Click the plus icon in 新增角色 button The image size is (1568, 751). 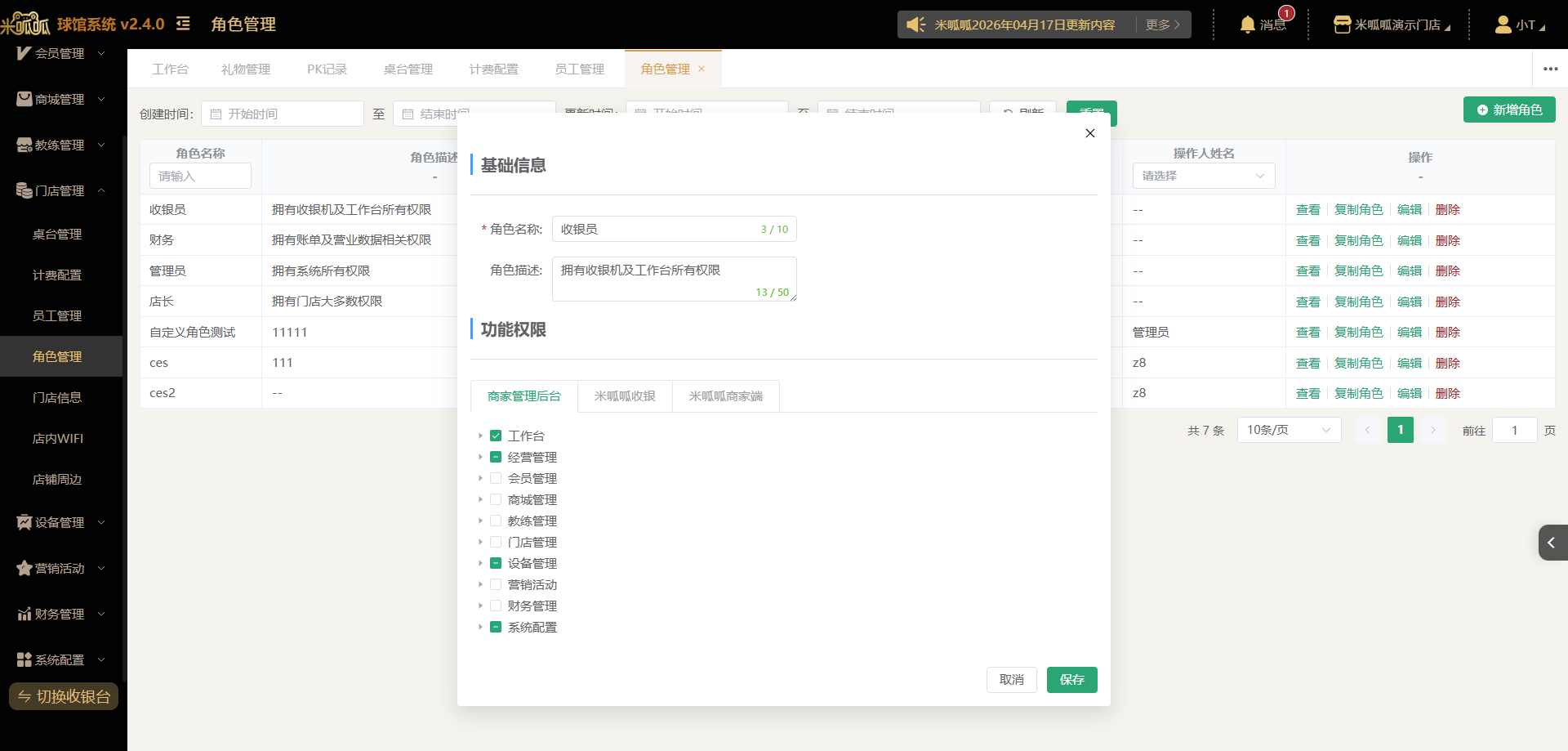click(1482, 110)
